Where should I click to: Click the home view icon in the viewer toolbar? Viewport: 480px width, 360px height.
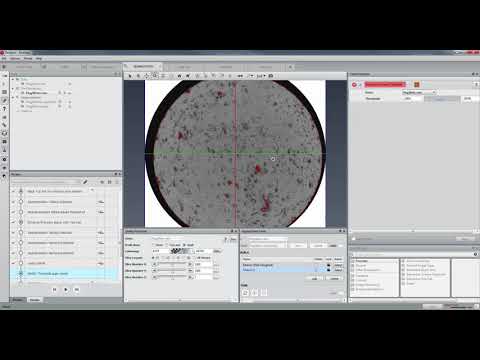tap(179, 76)
